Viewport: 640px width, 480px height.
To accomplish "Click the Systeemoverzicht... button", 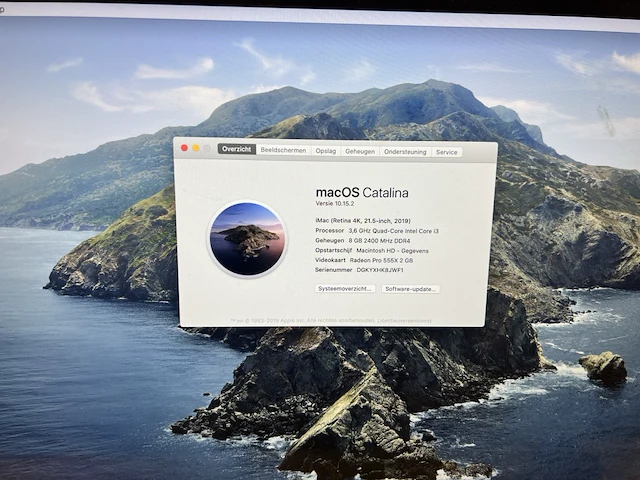I will point(345,289).
